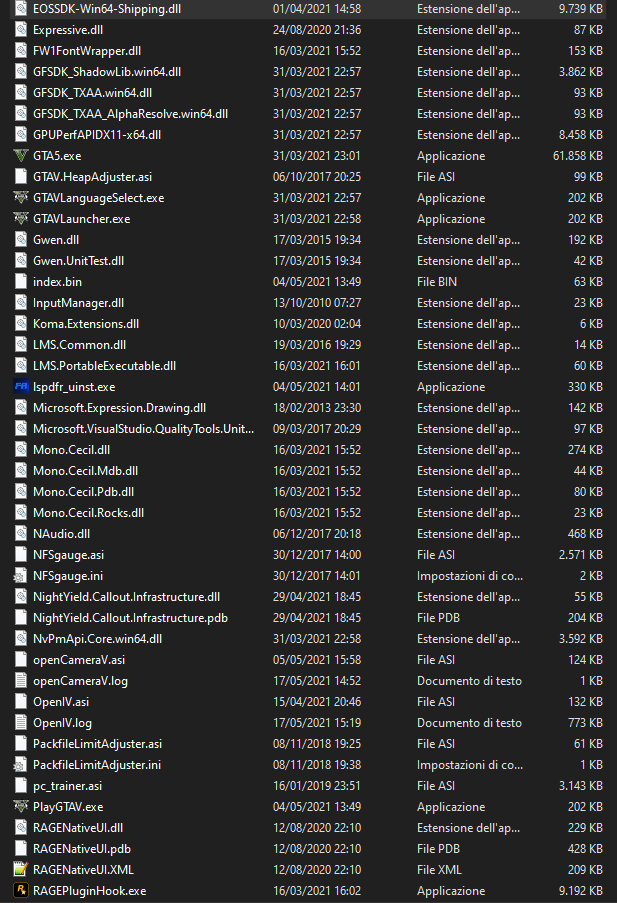The height and width of the screenshot is (903, 617).
Task: Click the NAudio.dll file icon
Action: pos(21,534)
